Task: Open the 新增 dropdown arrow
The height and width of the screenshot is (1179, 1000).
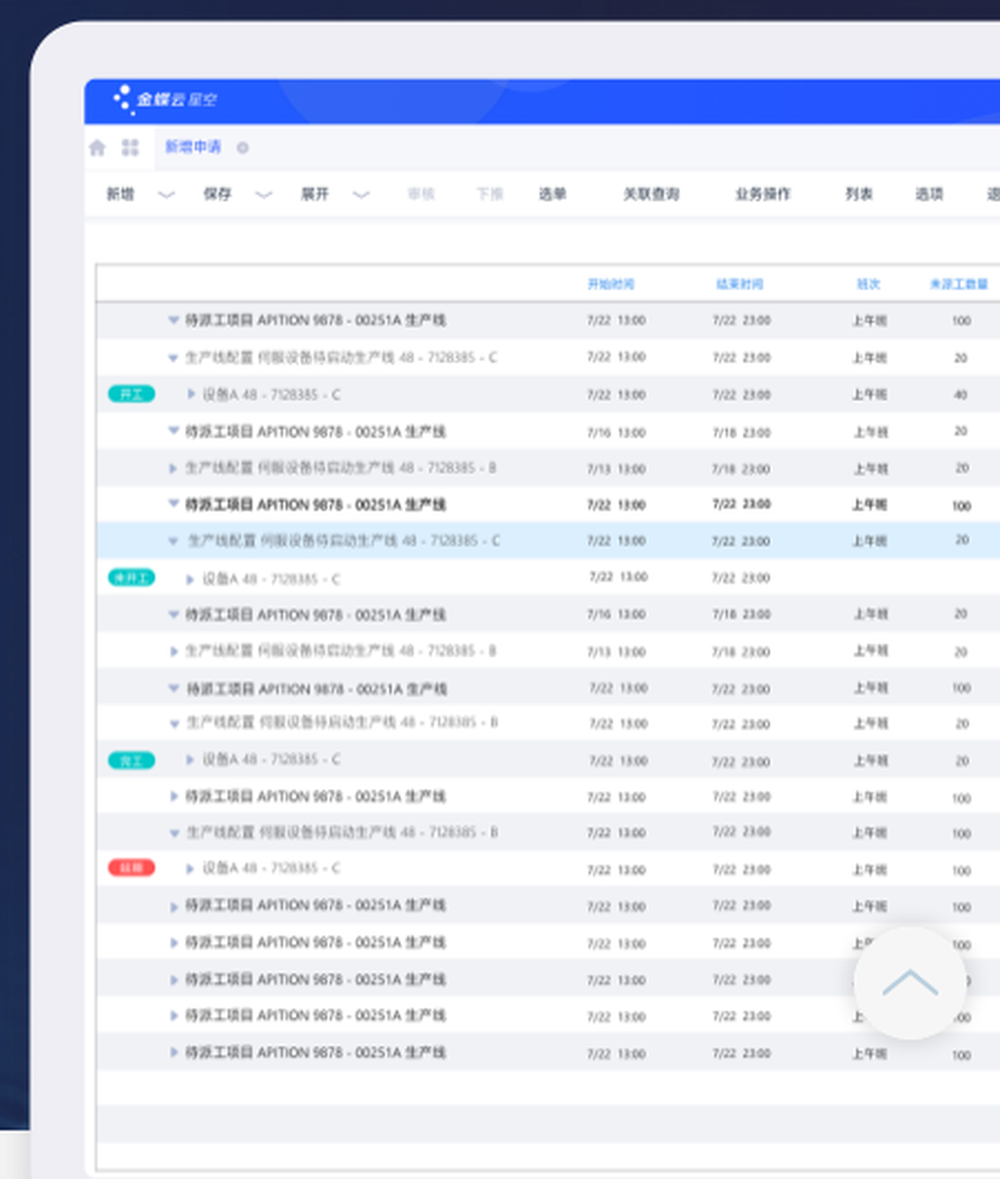Action: pyautogui.click(x=166, y=194)
